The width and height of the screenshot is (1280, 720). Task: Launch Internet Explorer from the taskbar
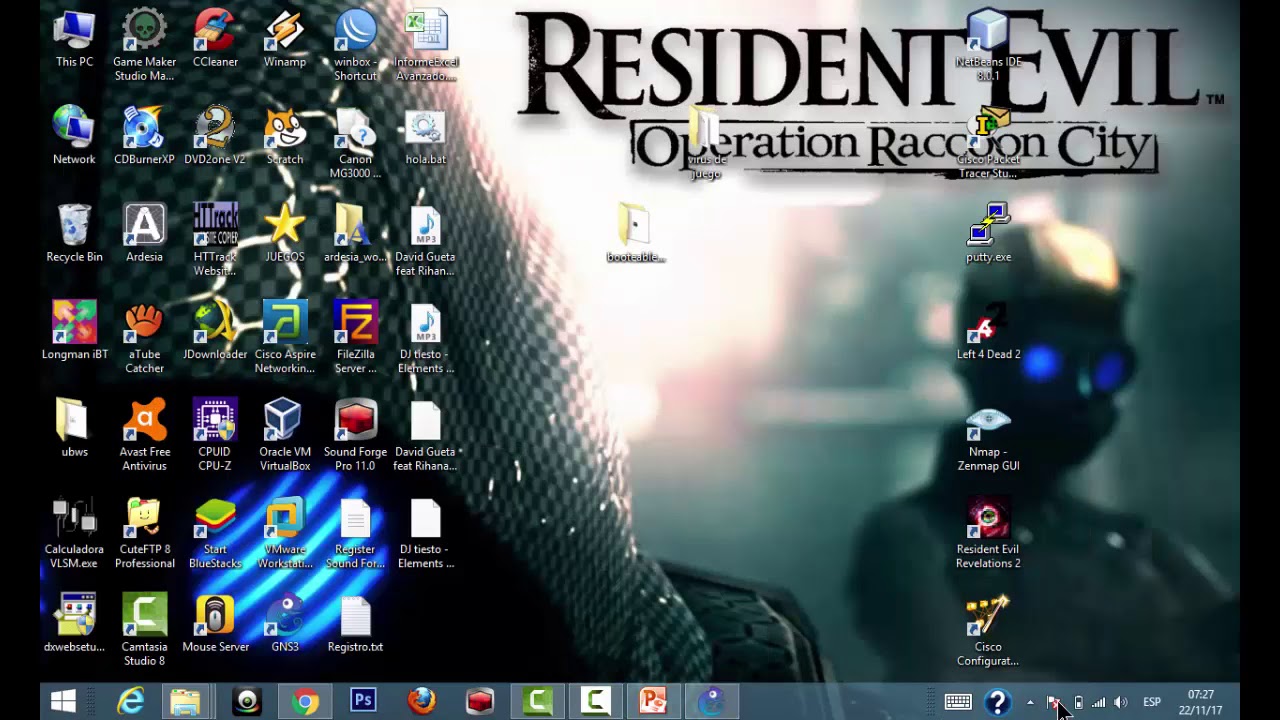click(x=131, y=702)
